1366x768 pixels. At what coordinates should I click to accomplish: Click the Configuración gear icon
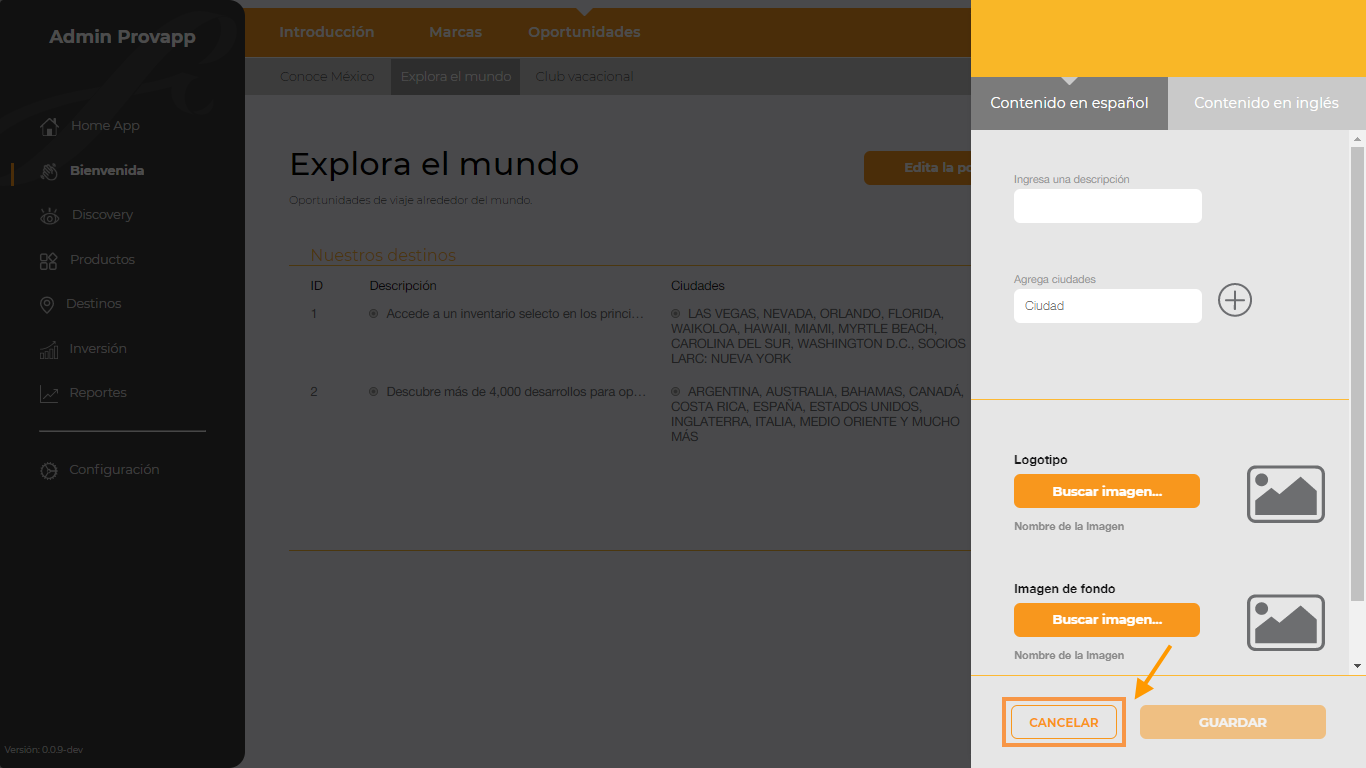(x=48, y=471)
